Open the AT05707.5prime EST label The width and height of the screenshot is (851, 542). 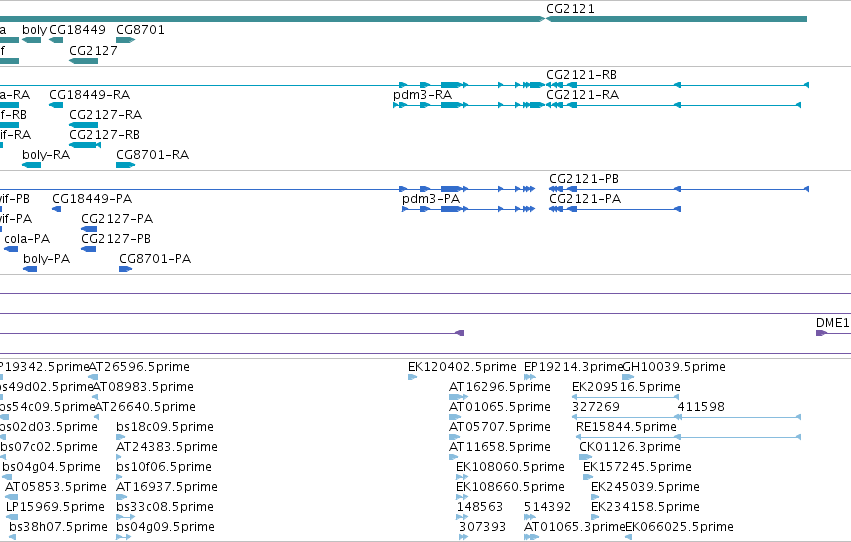click(x=500, y=427)
